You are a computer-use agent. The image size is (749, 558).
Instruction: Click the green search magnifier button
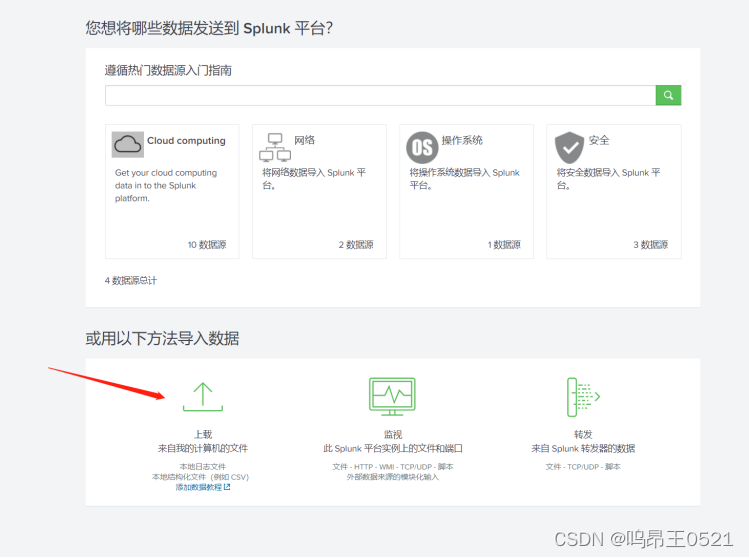[668, 95]
